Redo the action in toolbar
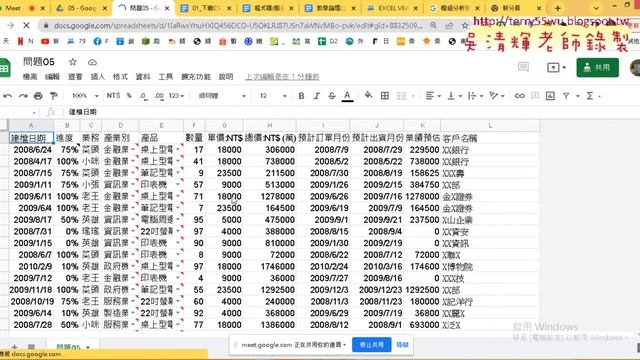The width and height of the screenshot is (640, 360). [23, 96]
